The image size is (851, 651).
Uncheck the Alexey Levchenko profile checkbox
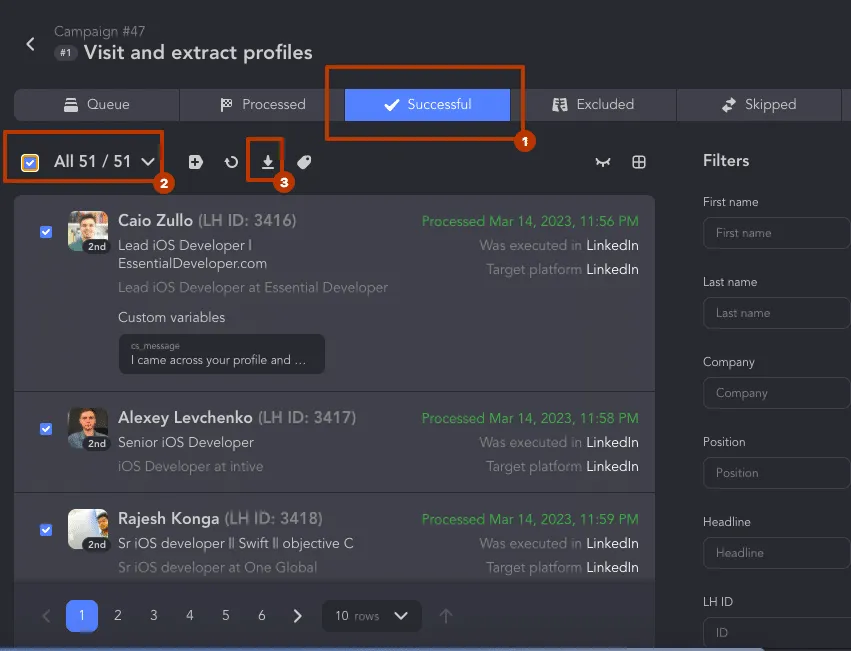coord(46,429)
